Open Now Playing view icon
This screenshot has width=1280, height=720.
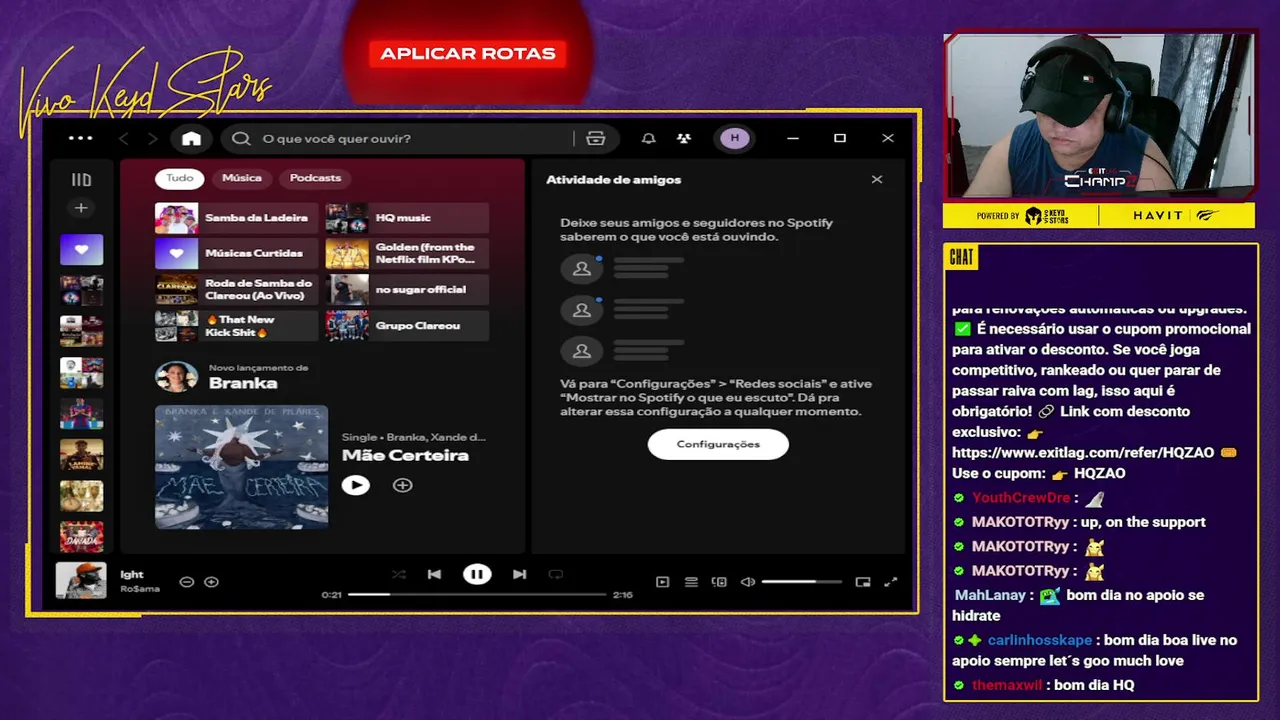662,581
